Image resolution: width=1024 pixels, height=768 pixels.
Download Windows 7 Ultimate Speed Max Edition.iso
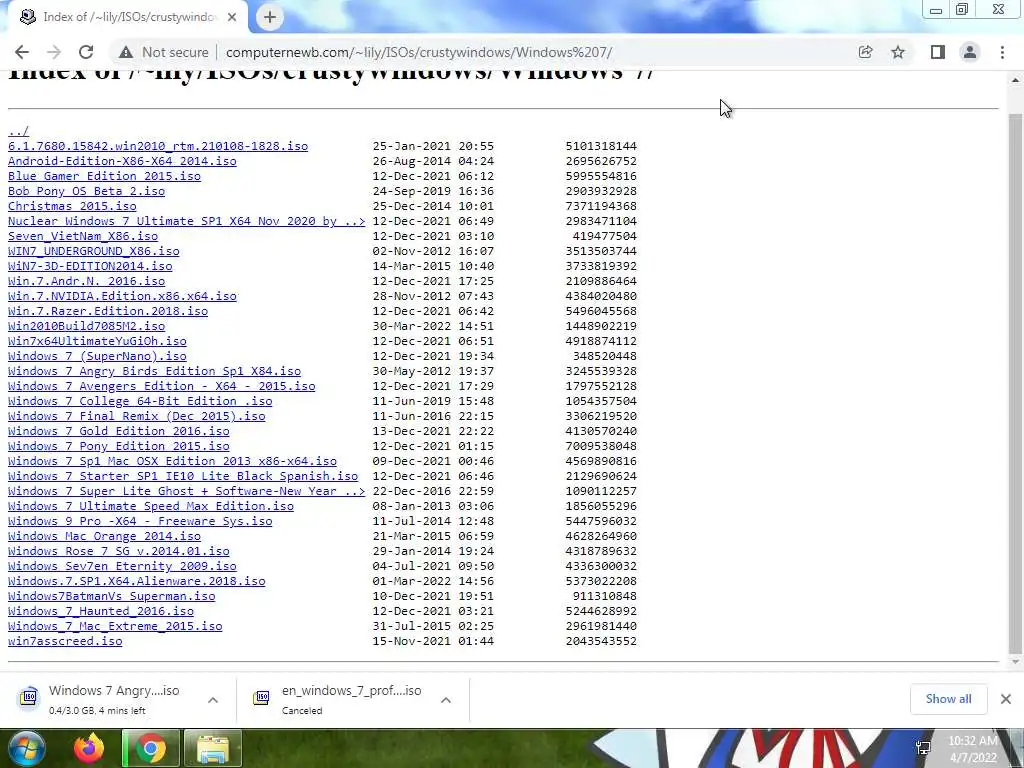click(151, 507)
